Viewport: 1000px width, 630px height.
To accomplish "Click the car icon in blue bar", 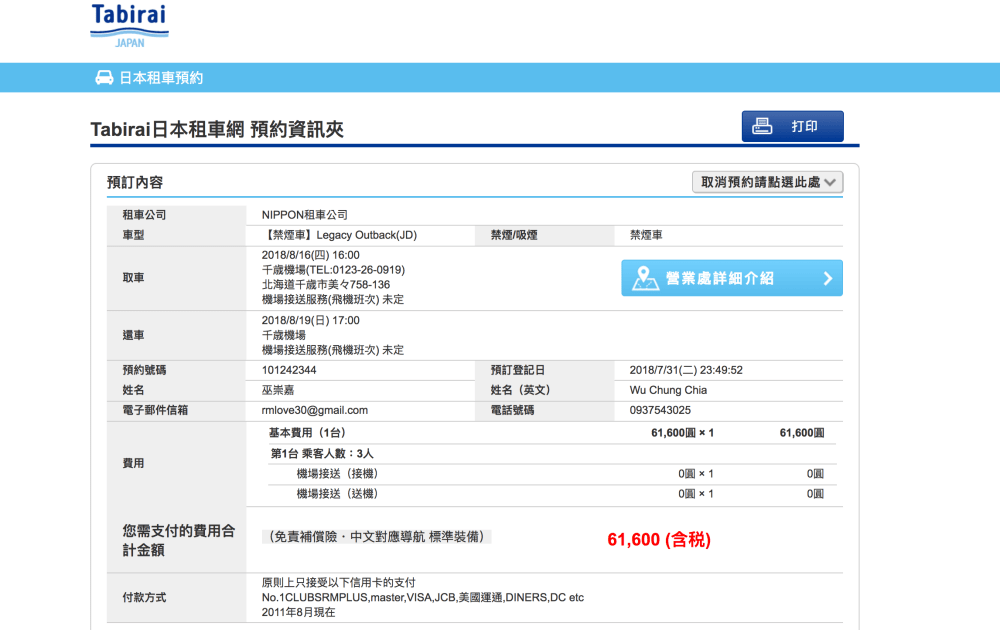I will [x=104, y=78].
